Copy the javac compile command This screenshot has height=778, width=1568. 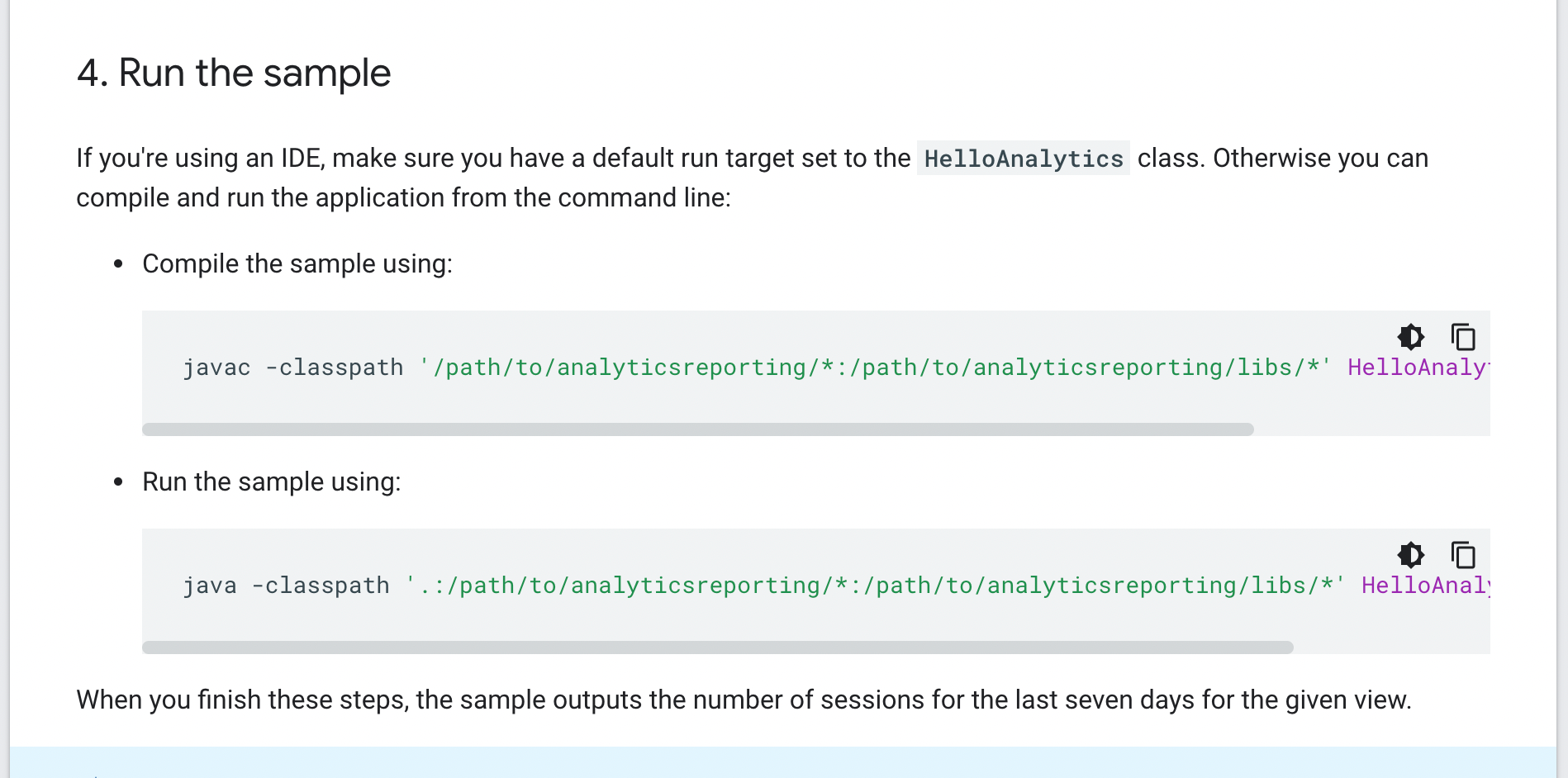pos(1463,337)
